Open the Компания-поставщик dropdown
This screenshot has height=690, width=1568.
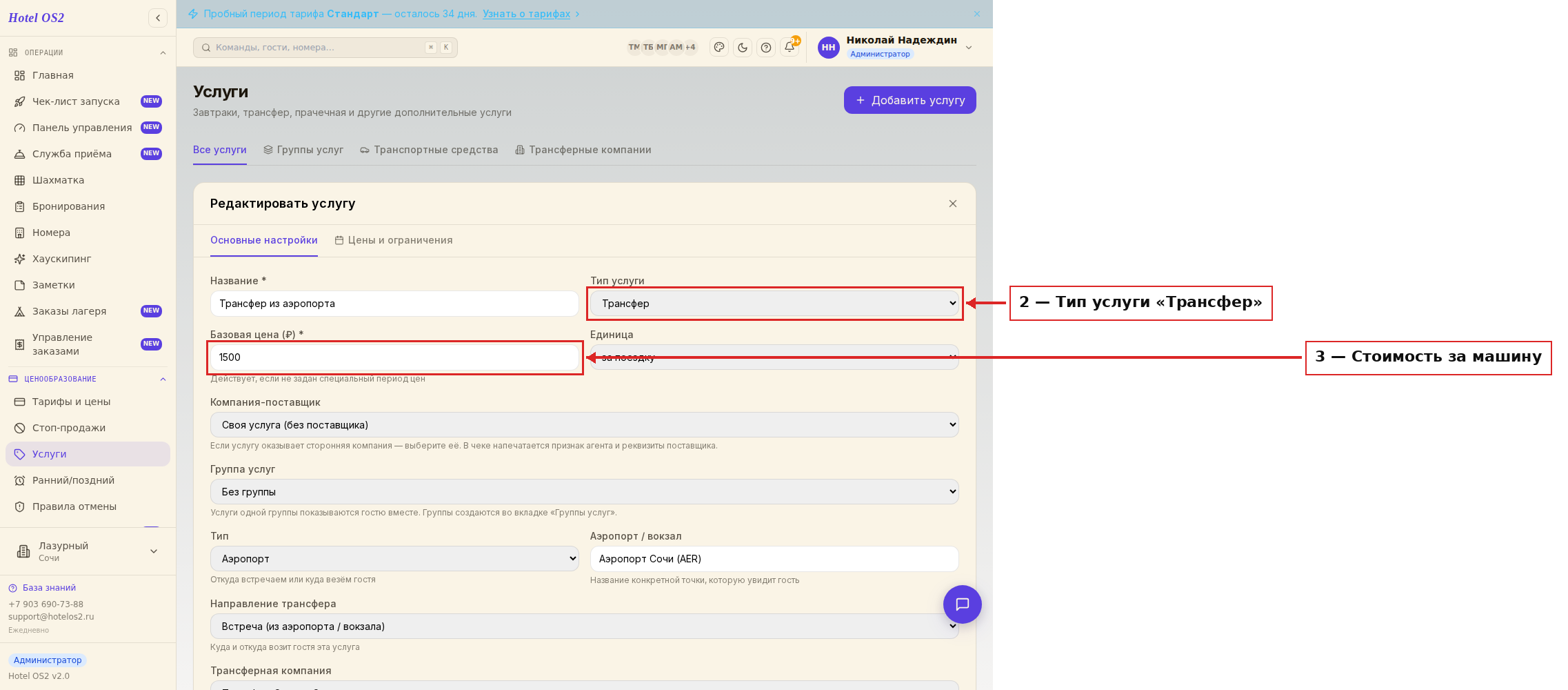click(x=584, y=425)
